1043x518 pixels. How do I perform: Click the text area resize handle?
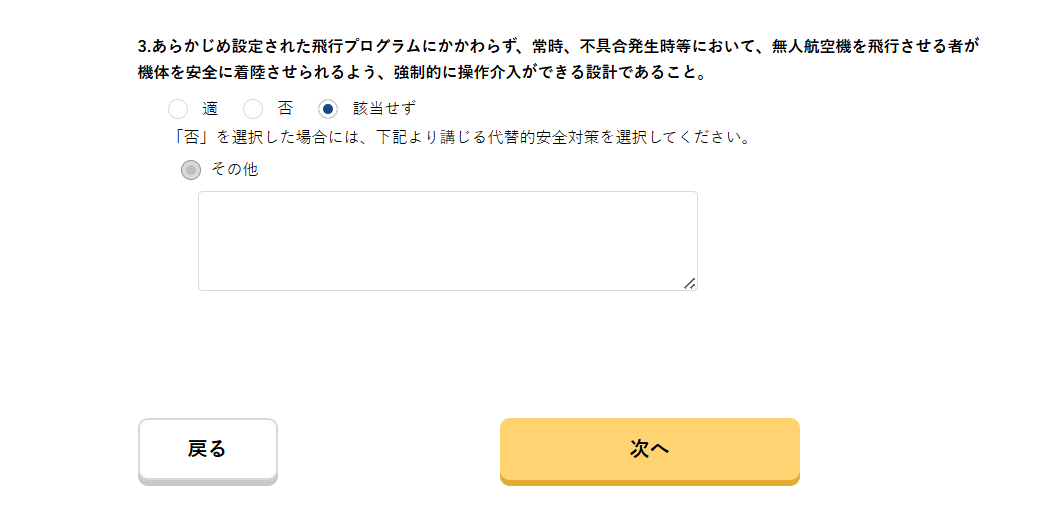tap(689, 284)
